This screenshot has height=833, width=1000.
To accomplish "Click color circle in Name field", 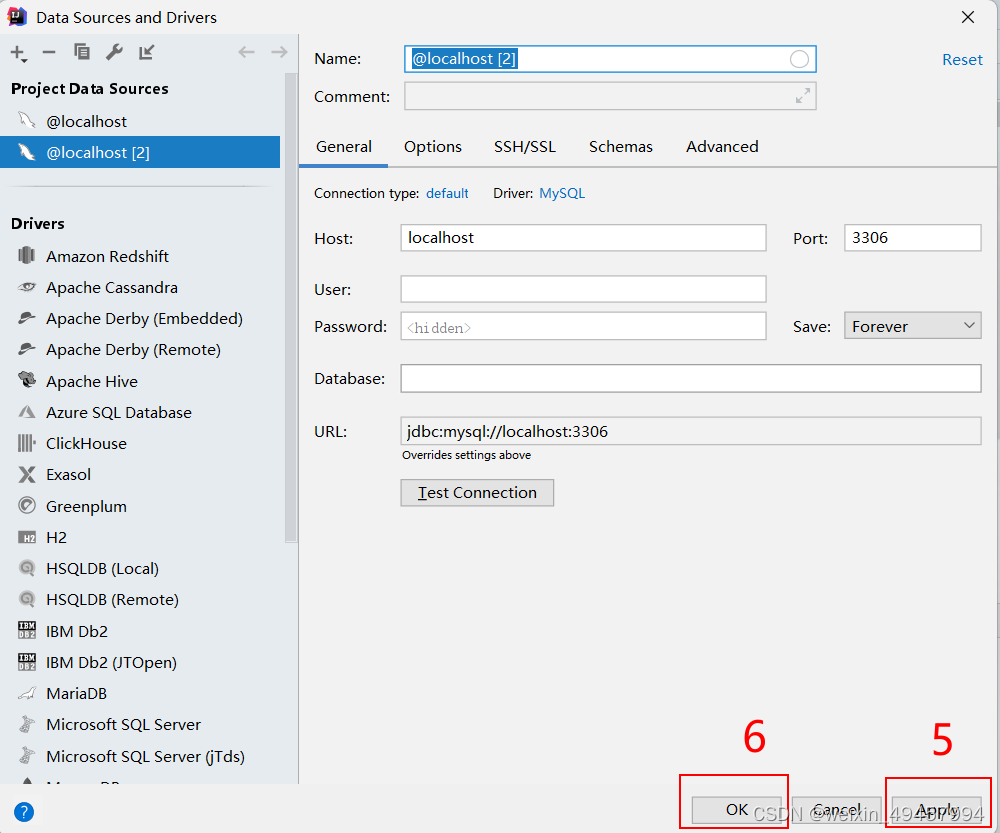I will 799,59.
